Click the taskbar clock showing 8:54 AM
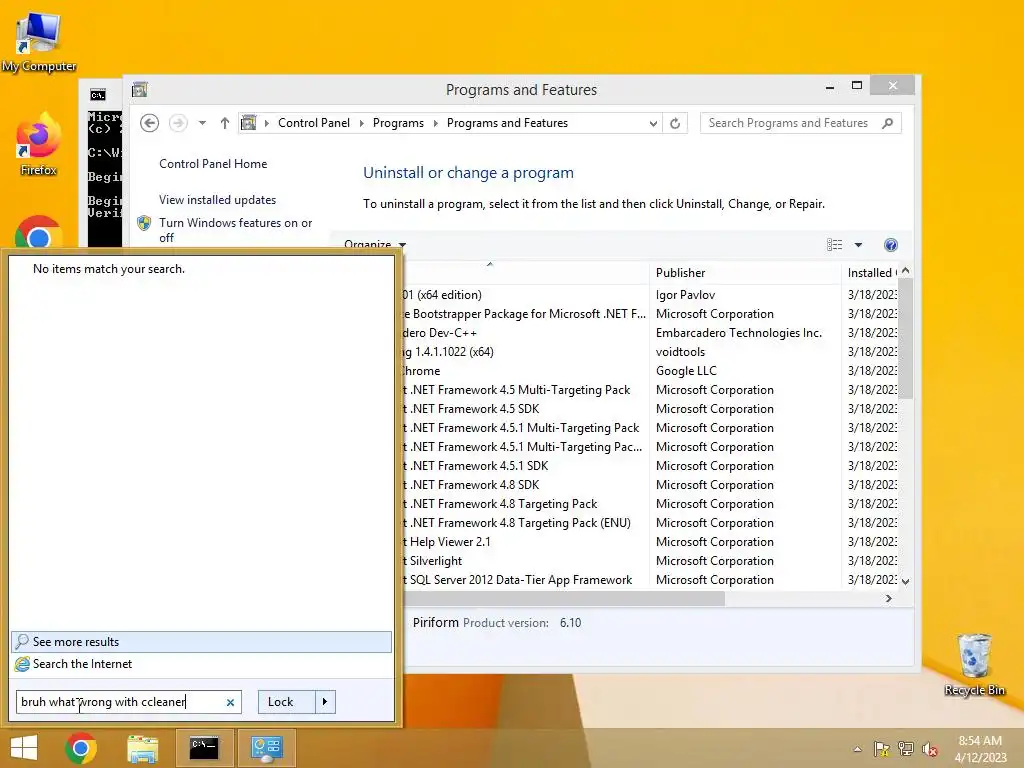Viewport: 1024px width, 768px height. click(980, 748)
